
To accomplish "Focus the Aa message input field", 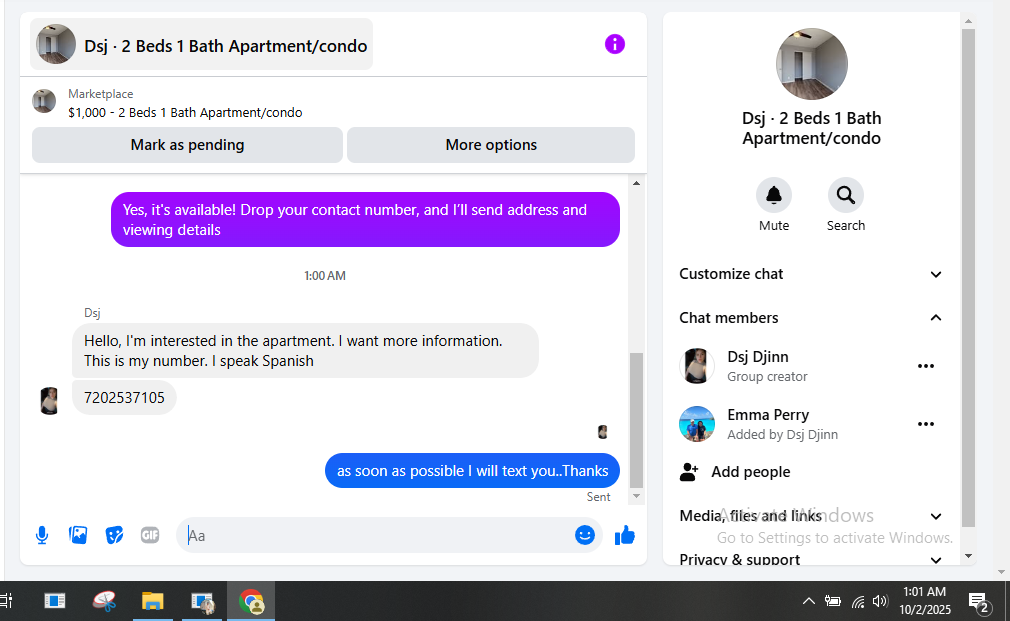I will pos(377,535).
